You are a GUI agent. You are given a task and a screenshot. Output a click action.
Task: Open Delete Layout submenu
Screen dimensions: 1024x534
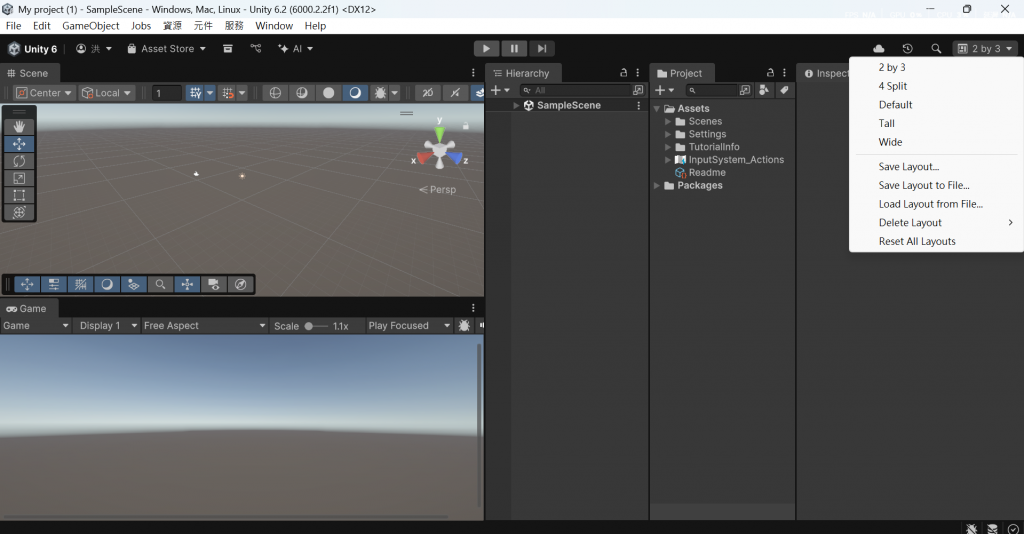point(936,223)
